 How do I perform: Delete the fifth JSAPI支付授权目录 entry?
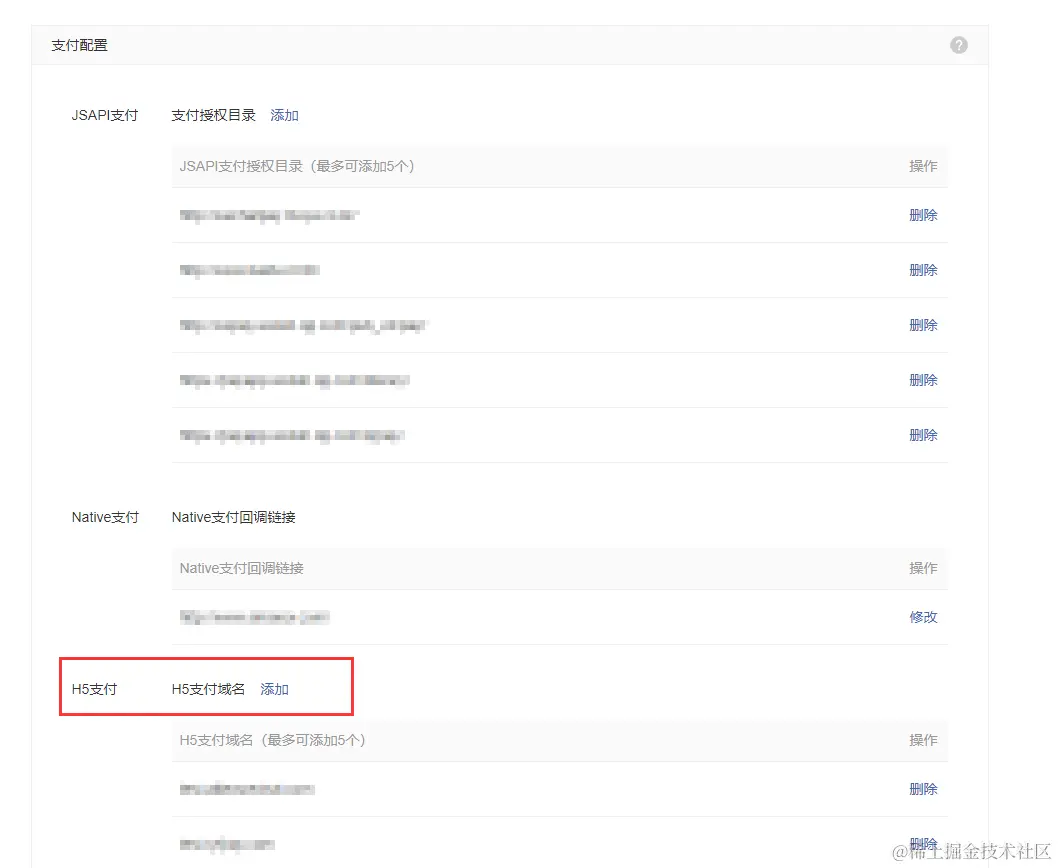[923, 435]
